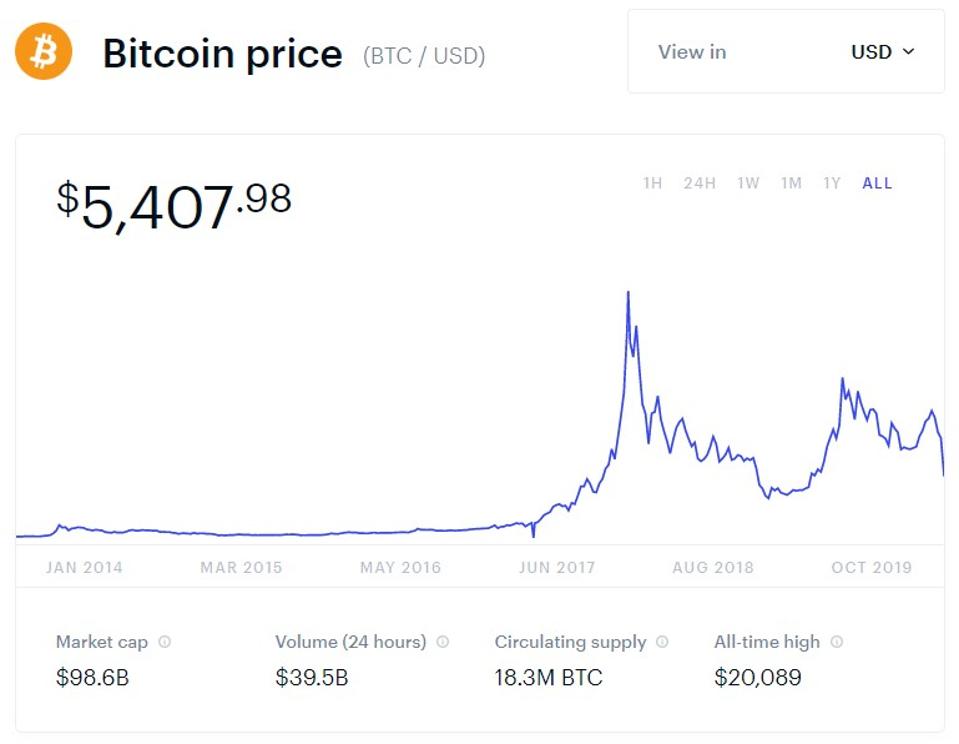
Task: Choose the ALL time range
Action: click(877, 183)
